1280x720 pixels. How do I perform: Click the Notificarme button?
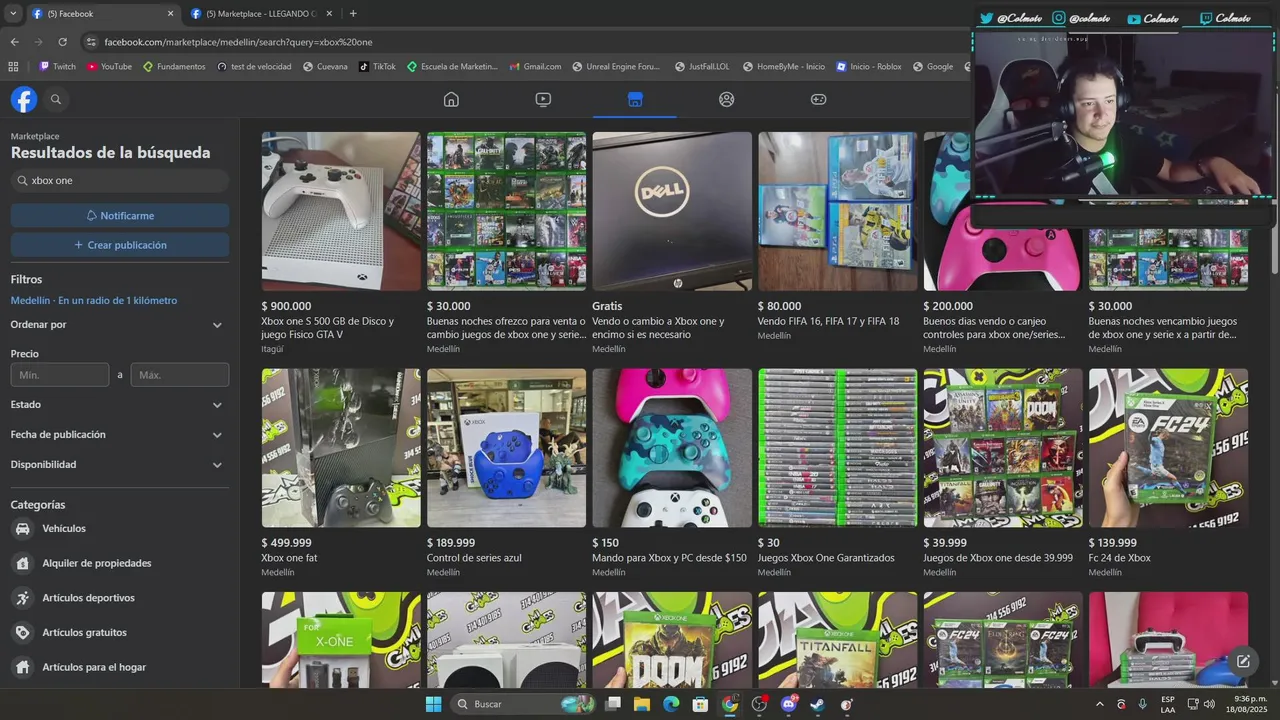[x=120, y=216]
